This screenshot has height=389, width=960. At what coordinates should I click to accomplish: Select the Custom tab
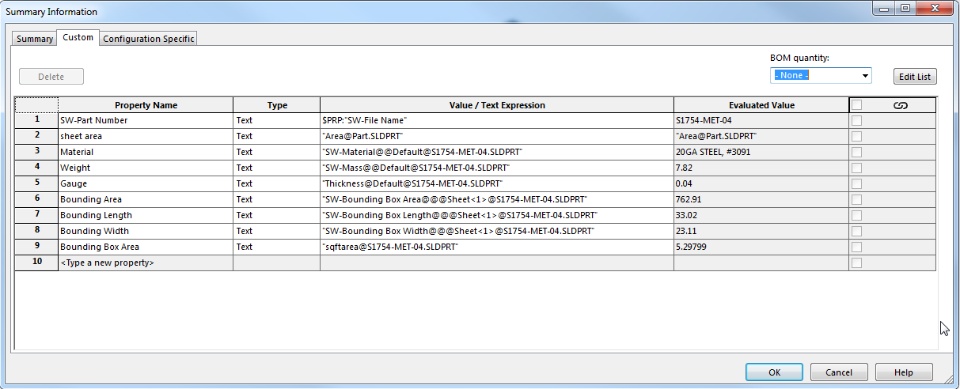pyautogui.click(x=78, y=37)
